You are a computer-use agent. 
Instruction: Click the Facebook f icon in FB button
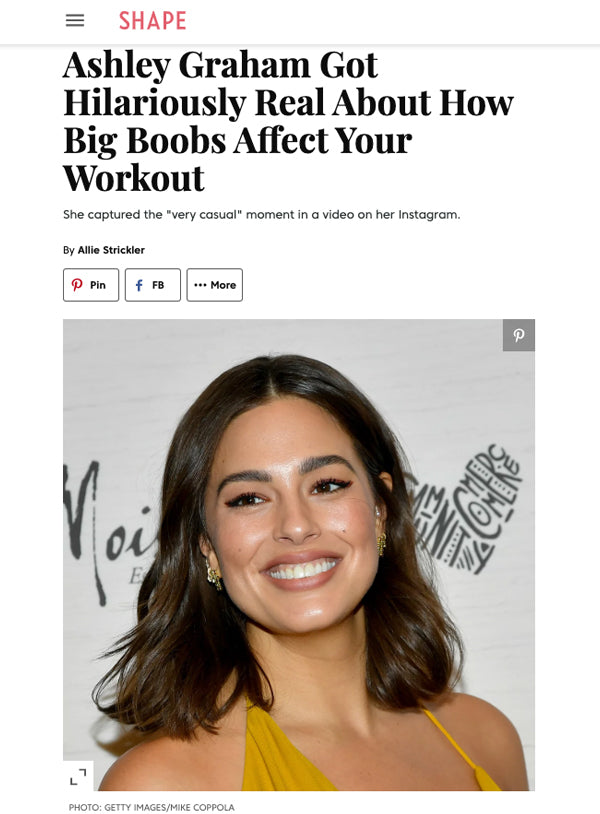[x=139, y=285]
